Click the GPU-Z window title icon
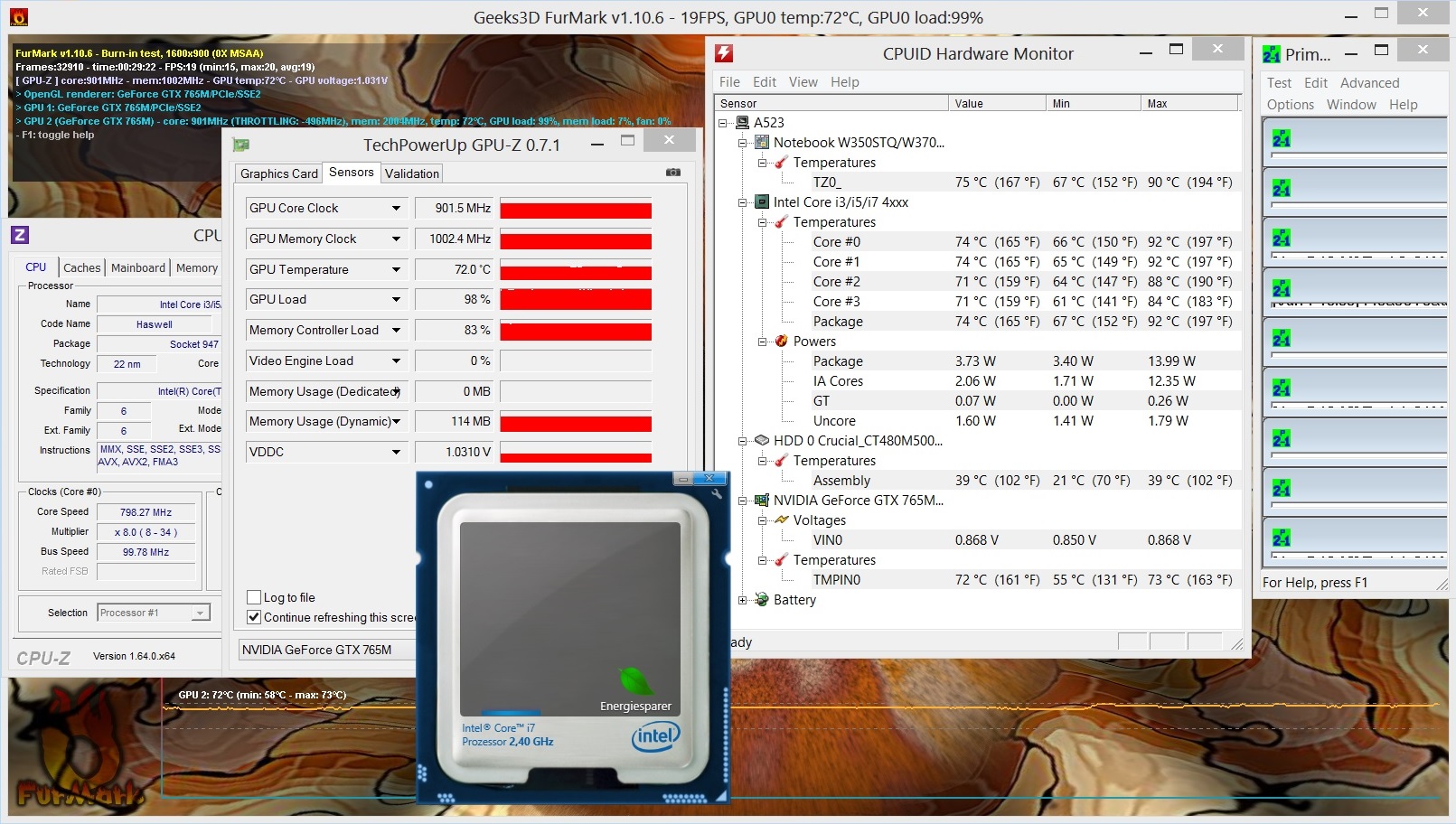This screenshot has height=824, width=1456. pos(241,145)
